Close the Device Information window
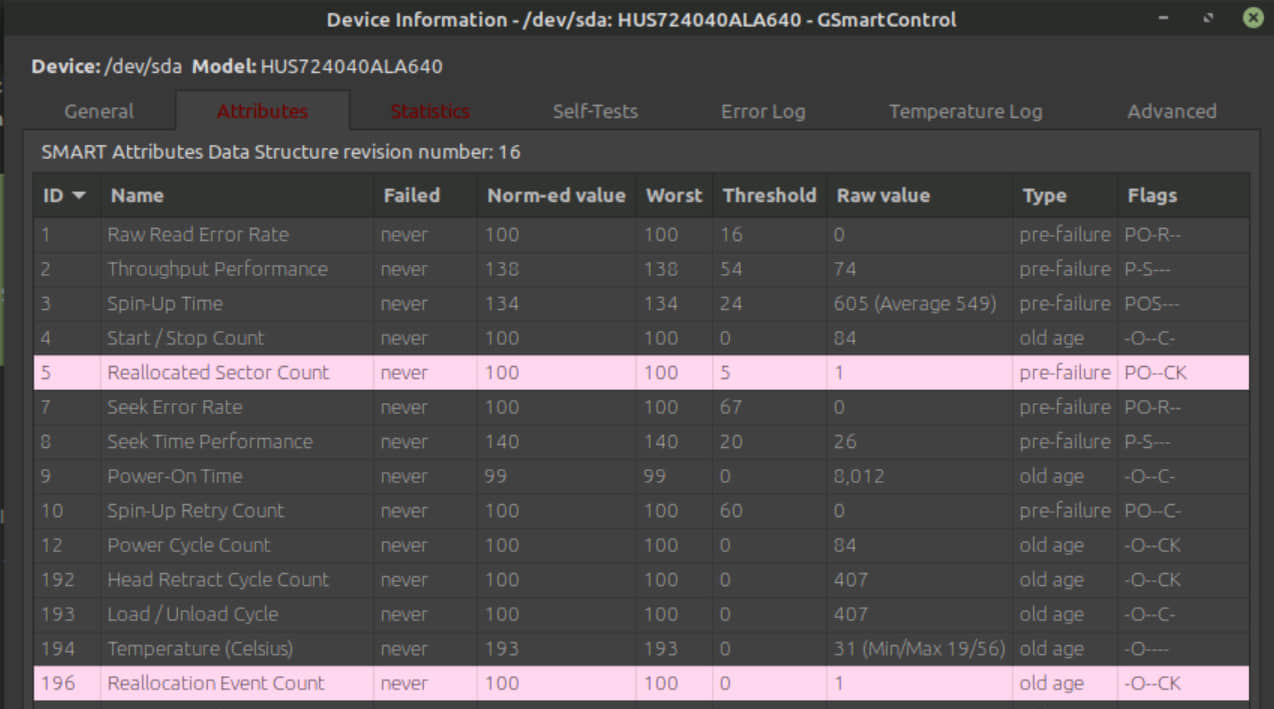 [1252, 18]
